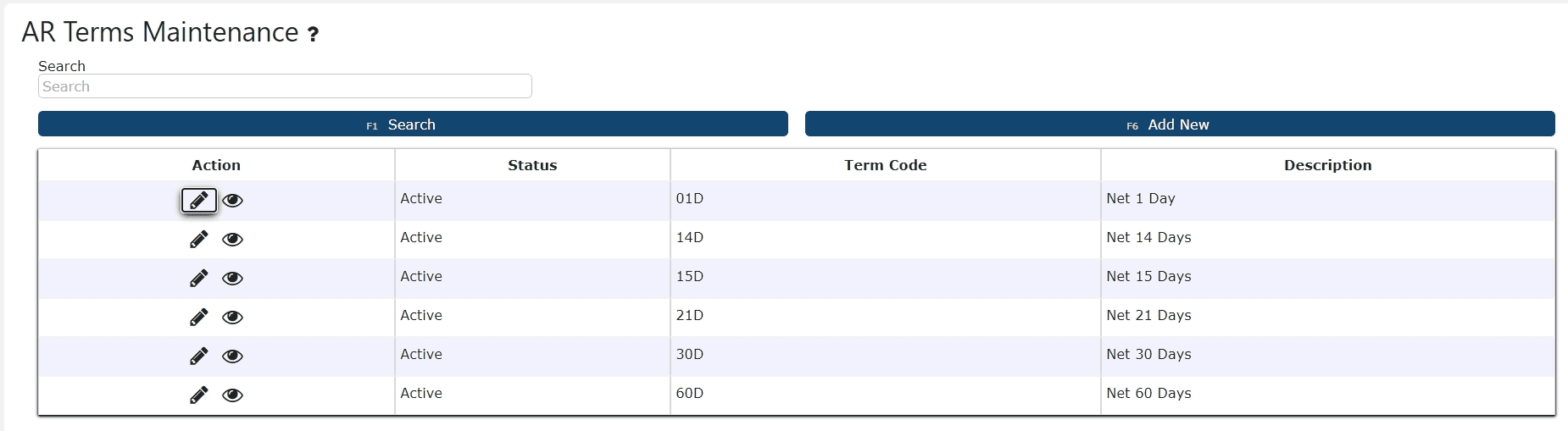The width and height of the screenshot is (1568, 431).
Task: Open pencil editor for 15D term
Action: coord(198,279)
